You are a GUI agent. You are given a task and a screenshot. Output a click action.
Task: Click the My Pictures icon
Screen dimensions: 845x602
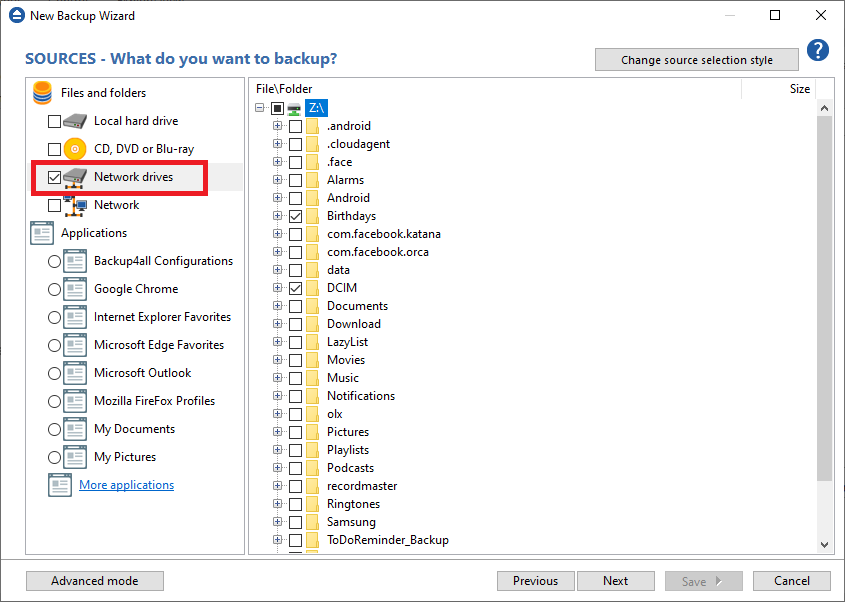tap(75, 457)
